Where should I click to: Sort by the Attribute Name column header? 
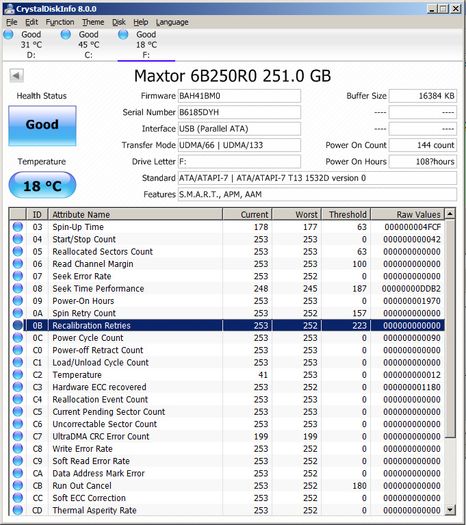pyautogui.click(x=135, y=214)
